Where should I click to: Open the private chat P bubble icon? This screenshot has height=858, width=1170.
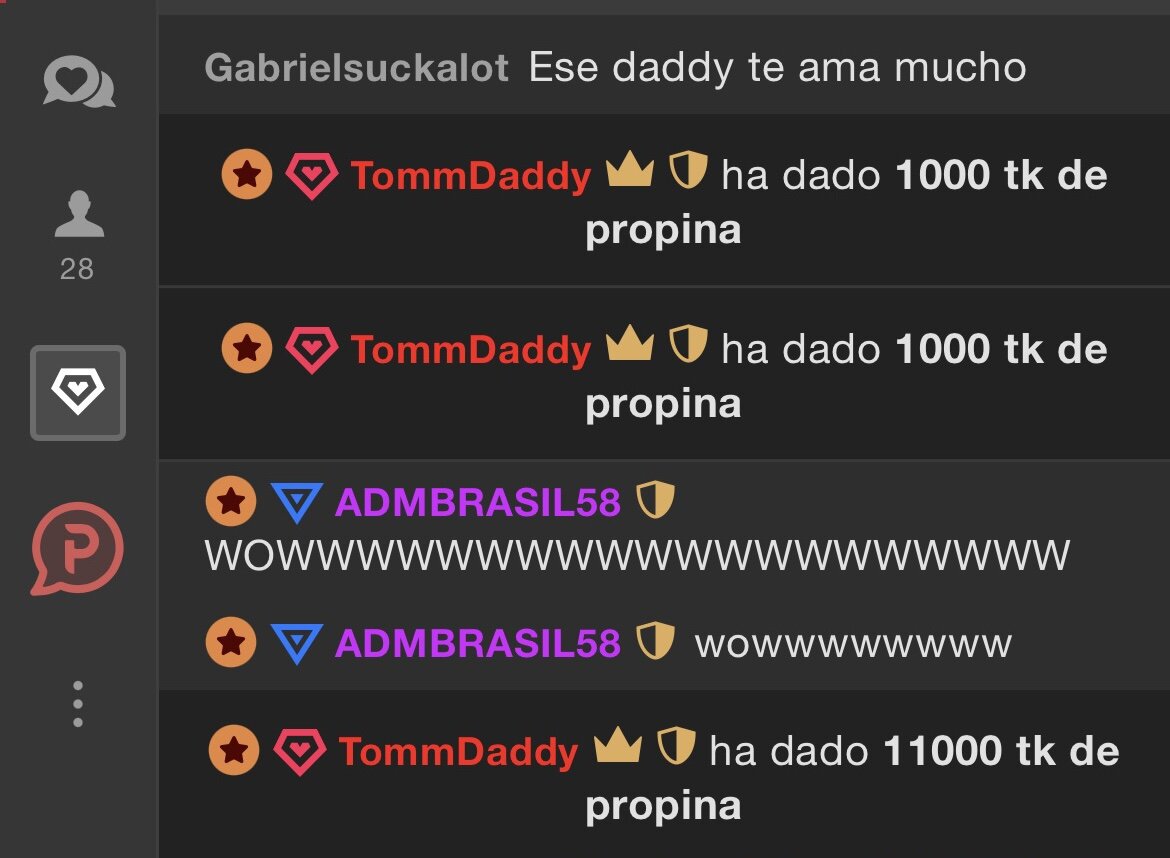[x=77, y=548]
